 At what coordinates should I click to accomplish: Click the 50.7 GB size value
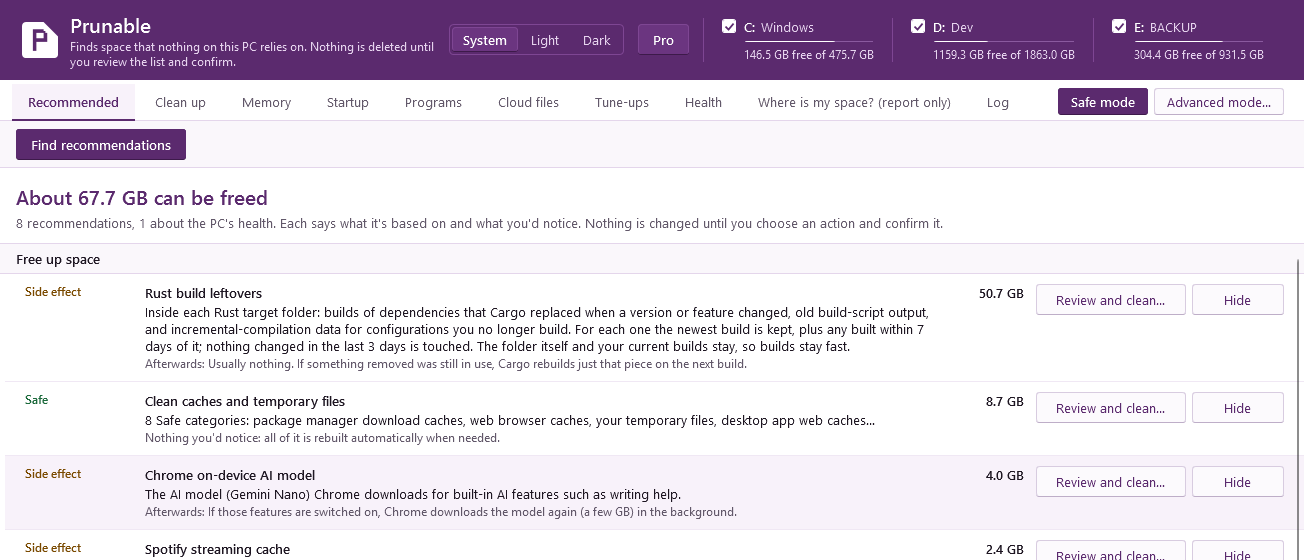point(1001,293)
